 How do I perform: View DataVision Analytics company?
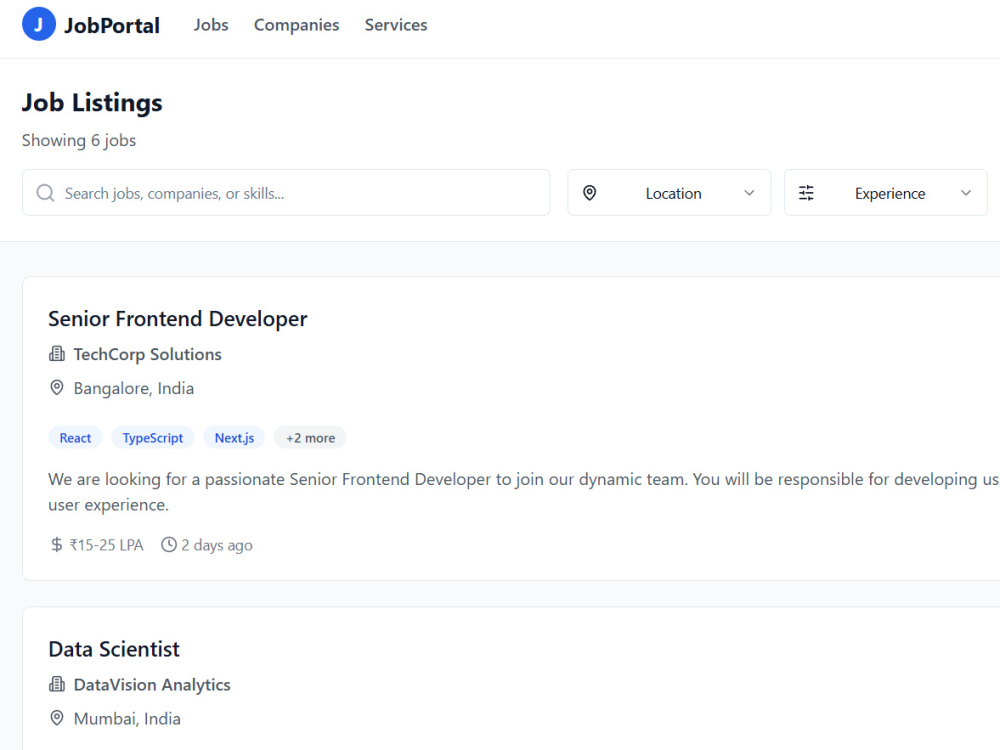tap(152, 684)
